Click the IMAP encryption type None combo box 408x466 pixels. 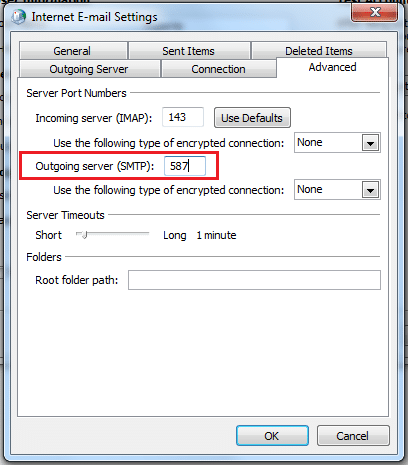pyautogui.click(x=337, y=143)
